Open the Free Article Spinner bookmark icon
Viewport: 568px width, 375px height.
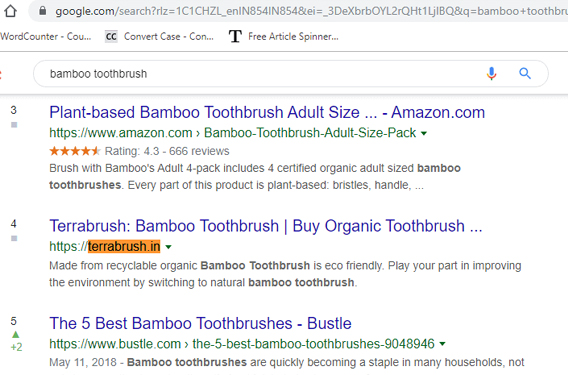coord(235,37)
